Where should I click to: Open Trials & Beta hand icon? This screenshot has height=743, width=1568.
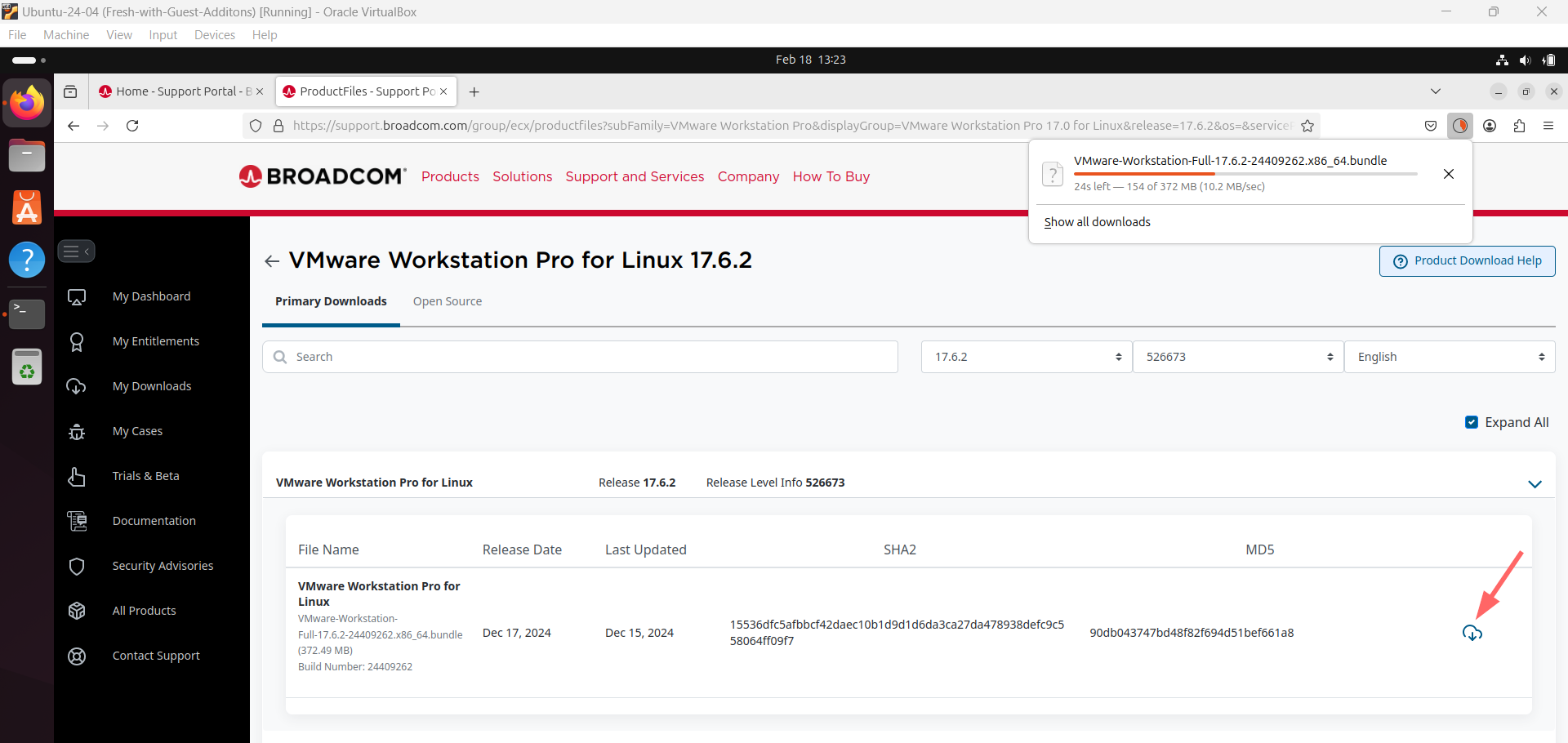pyautogui.click(x=77, y=476)
